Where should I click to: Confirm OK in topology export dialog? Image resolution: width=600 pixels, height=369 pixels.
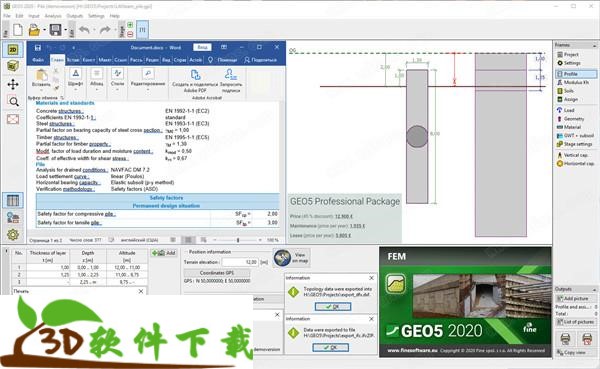[333, 307]
